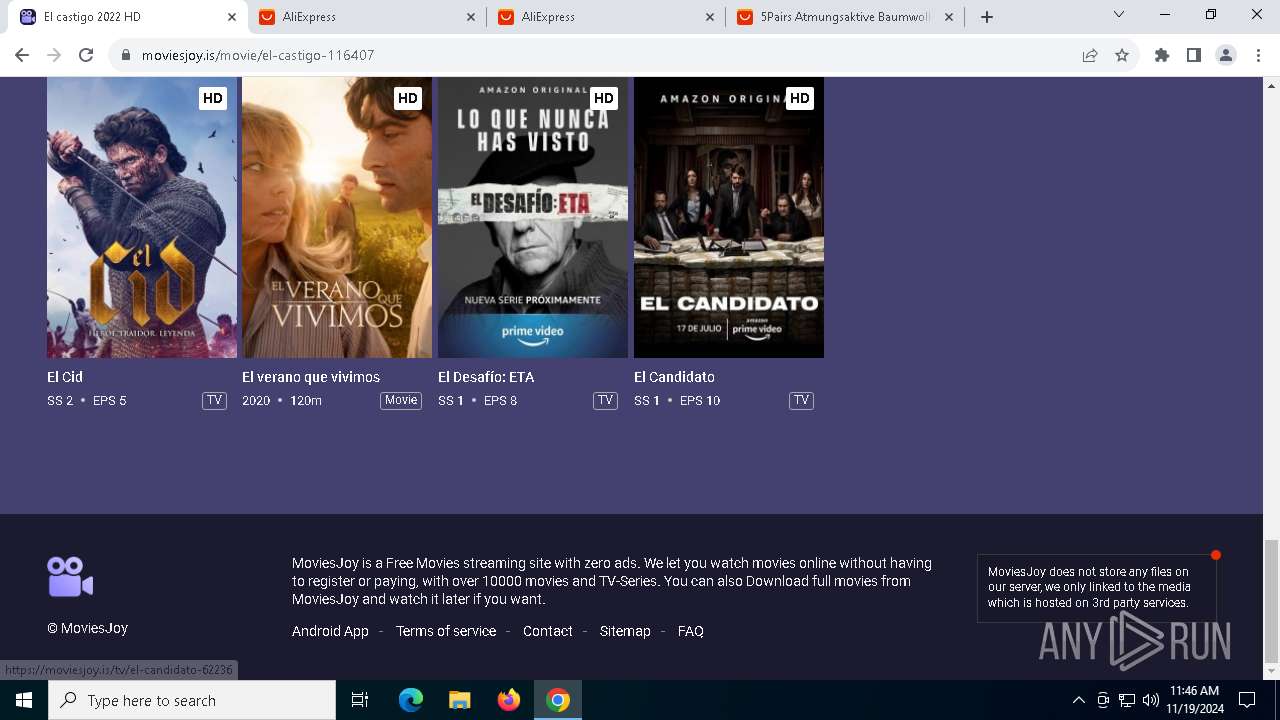Viewport: 1280px width, 720px height.
Task: Click the TV badge under El Candidato
Action: coord(801,400)
